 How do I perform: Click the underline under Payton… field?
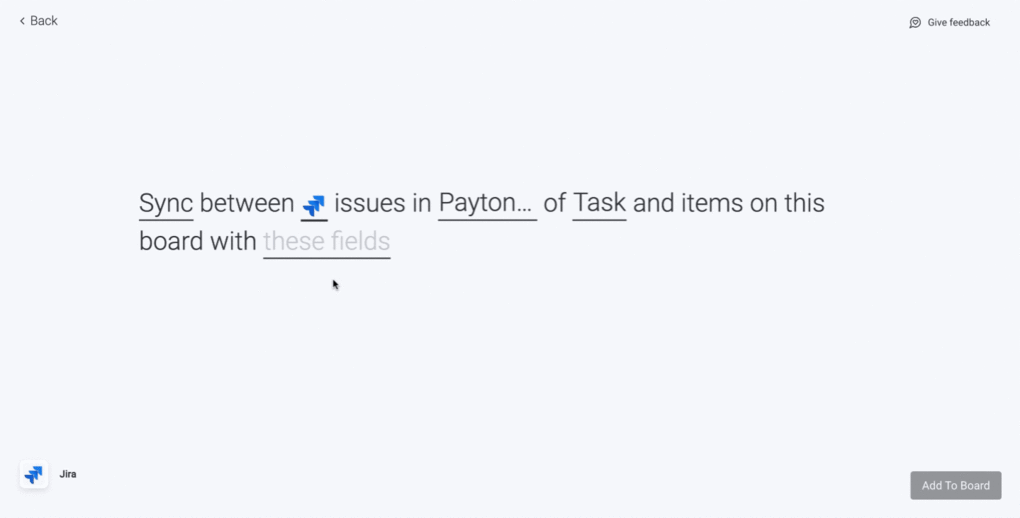click(487, 221)
